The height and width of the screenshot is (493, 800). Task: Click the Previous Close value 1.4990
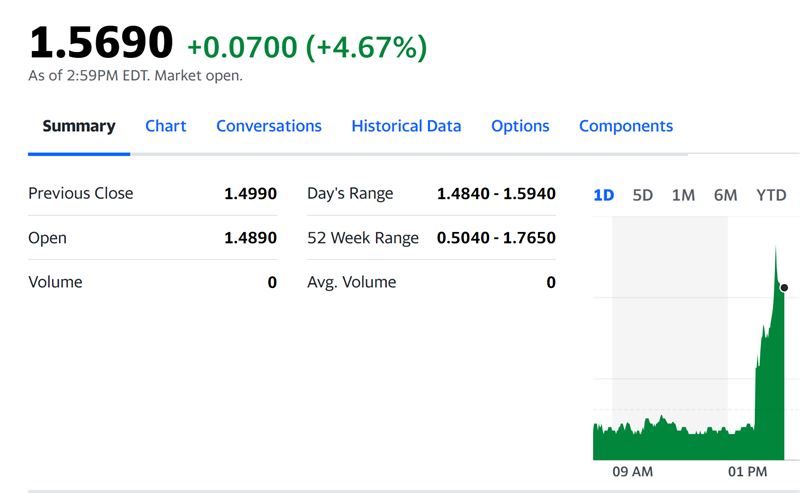point(251,193)
